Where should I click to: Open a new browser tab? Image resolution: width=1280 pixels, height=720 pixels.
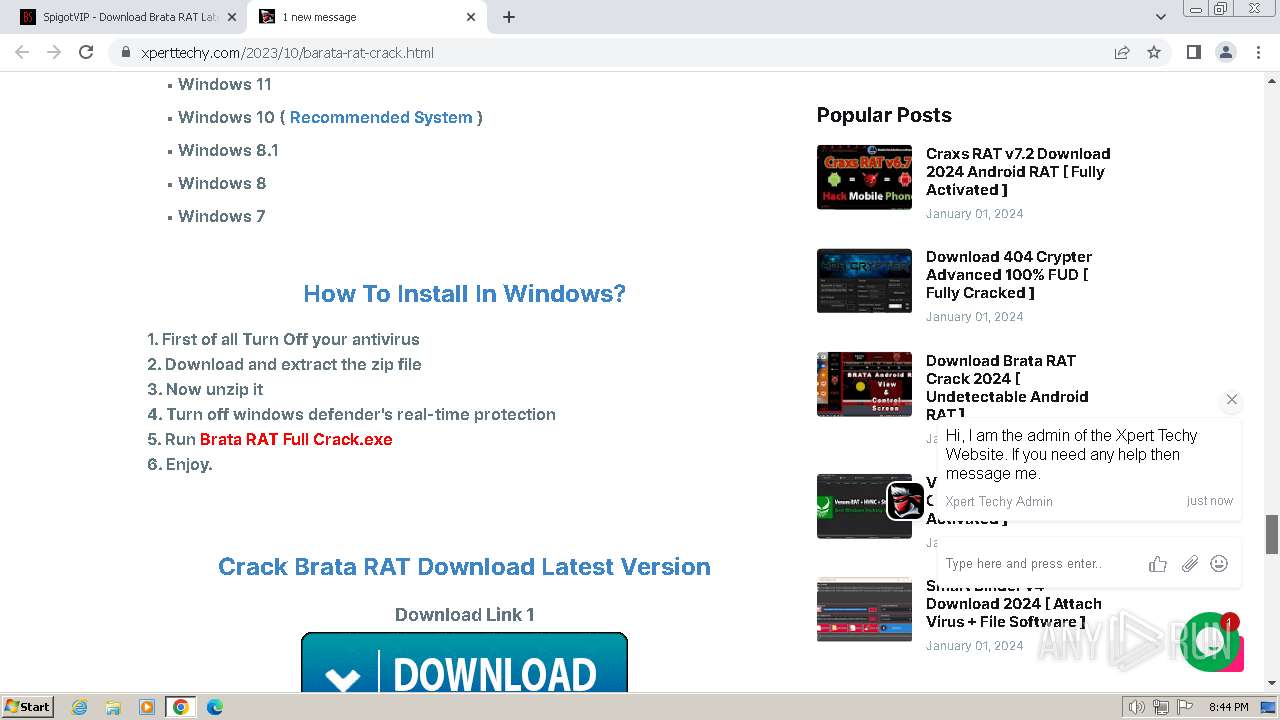coord(509,17)
